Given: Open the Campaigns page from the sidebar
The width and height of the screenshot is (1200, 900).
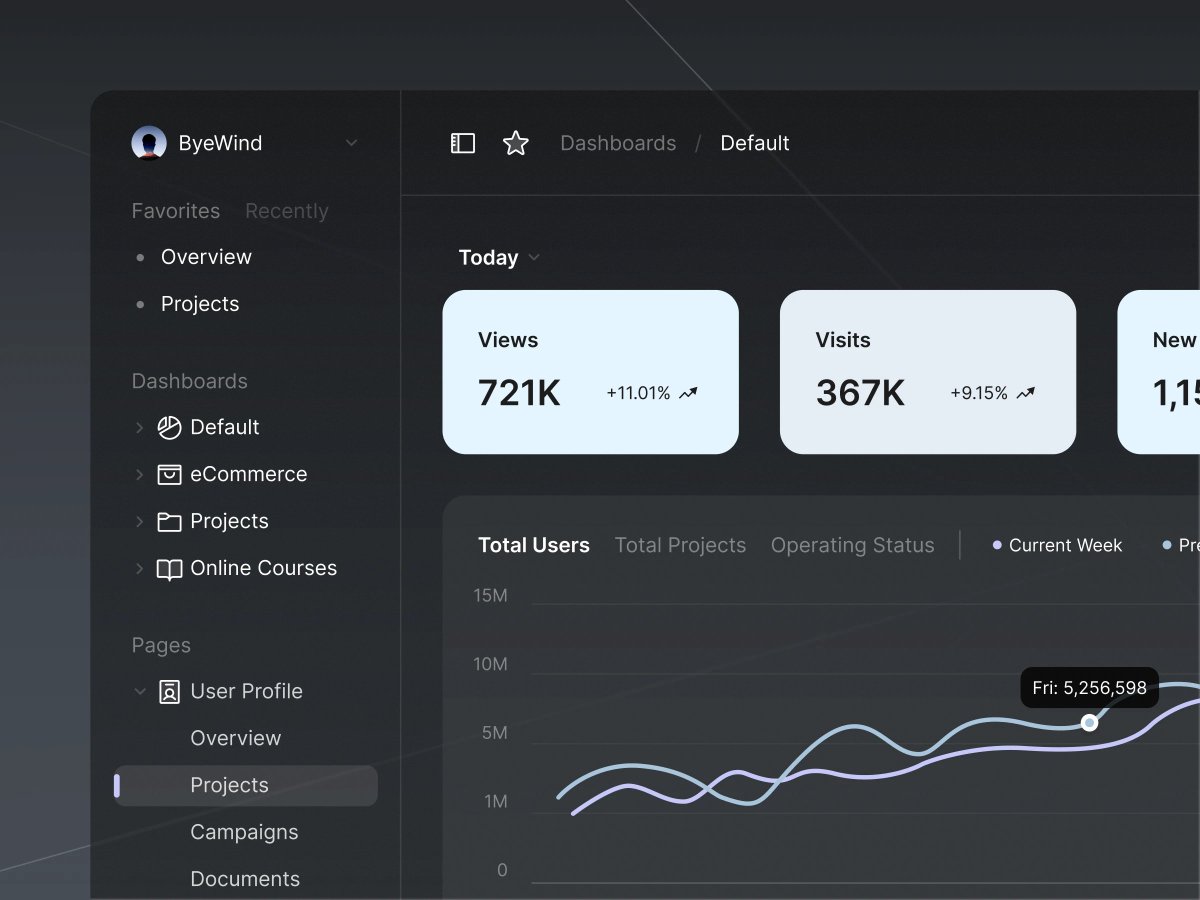Looking at the screenshot, I should click(x=244, y=831).
